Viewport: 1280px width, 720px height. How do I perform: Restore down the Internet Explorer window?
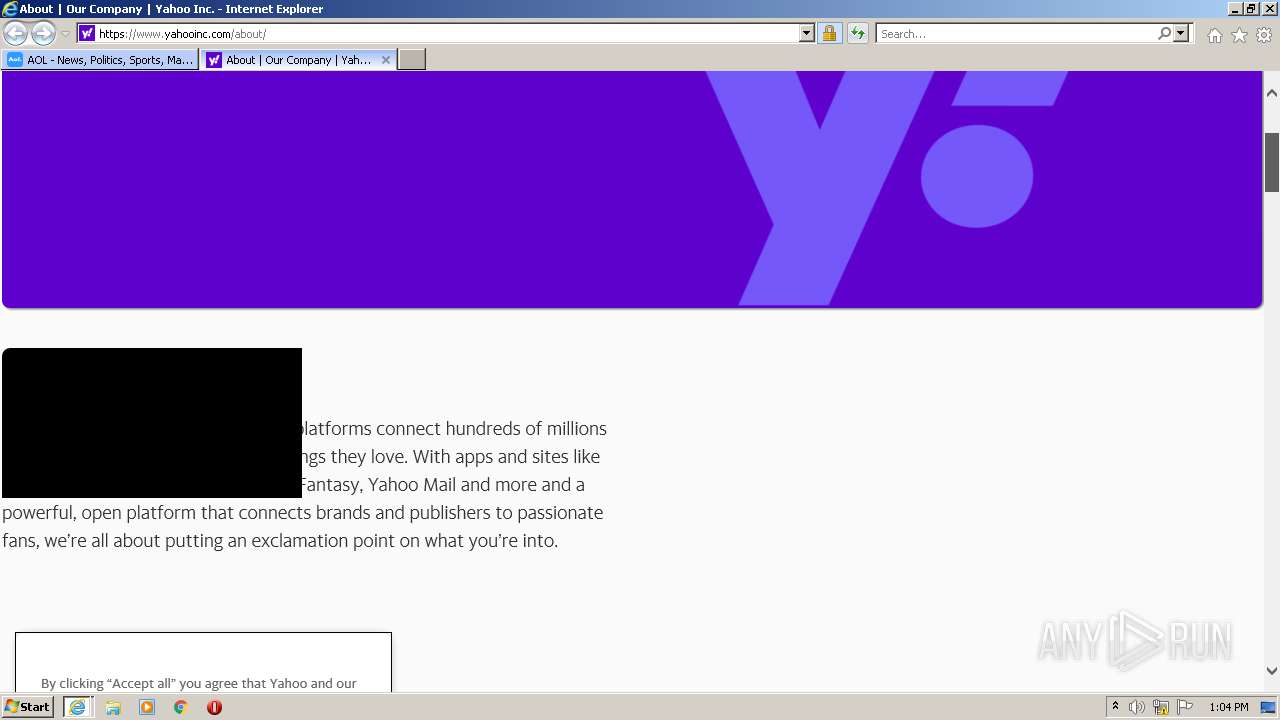(1252, 9)
